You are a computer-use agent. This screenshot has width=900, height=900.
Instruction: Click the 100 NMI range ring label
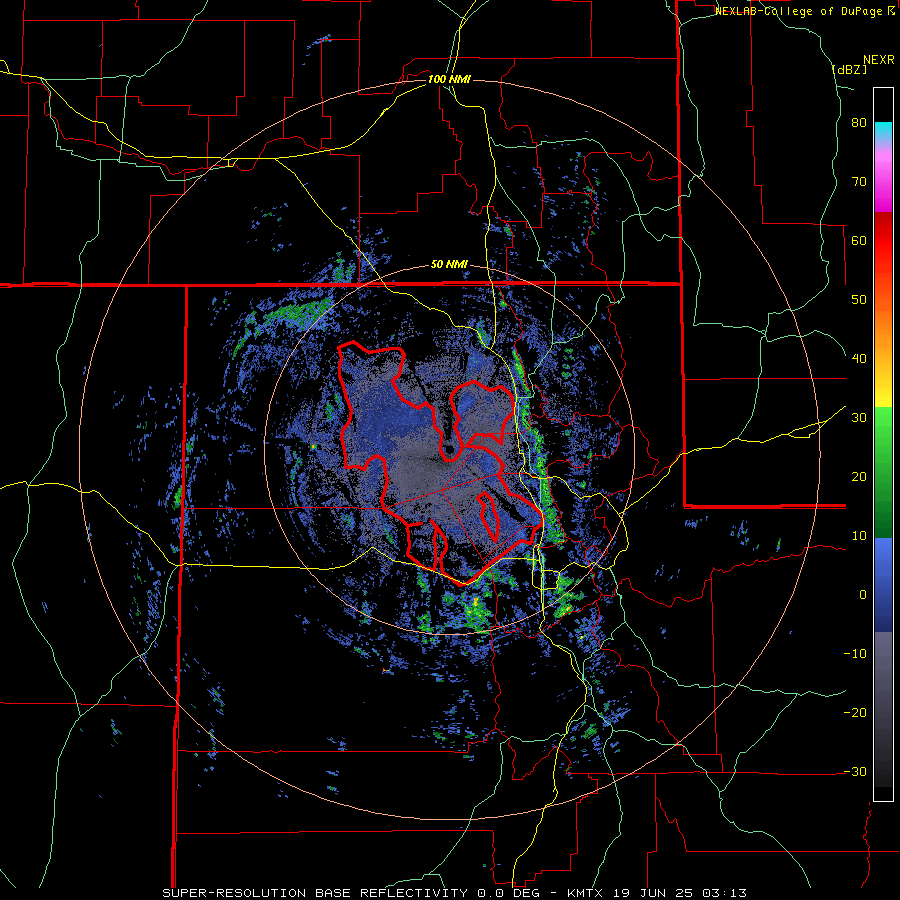tap(449, 79)
